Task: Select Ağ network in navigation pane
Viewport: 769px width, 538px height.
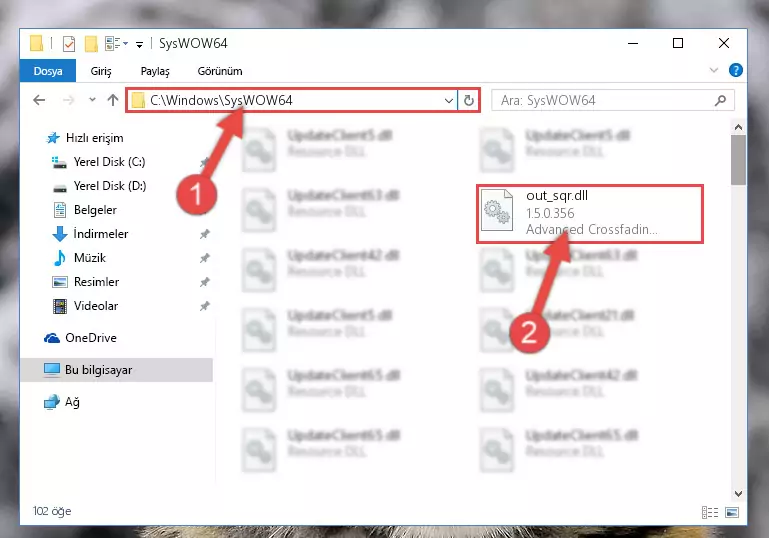Action: point(62,402)
